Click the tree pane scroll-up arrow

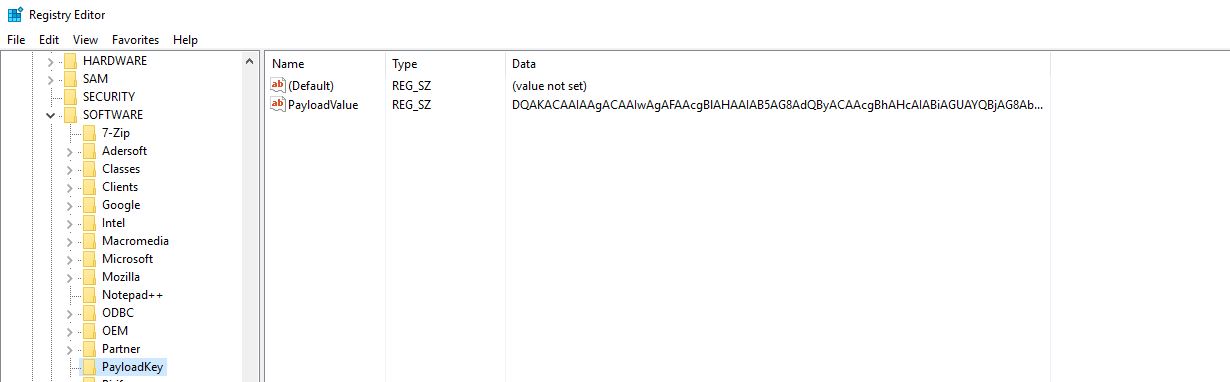click(250, 62)
